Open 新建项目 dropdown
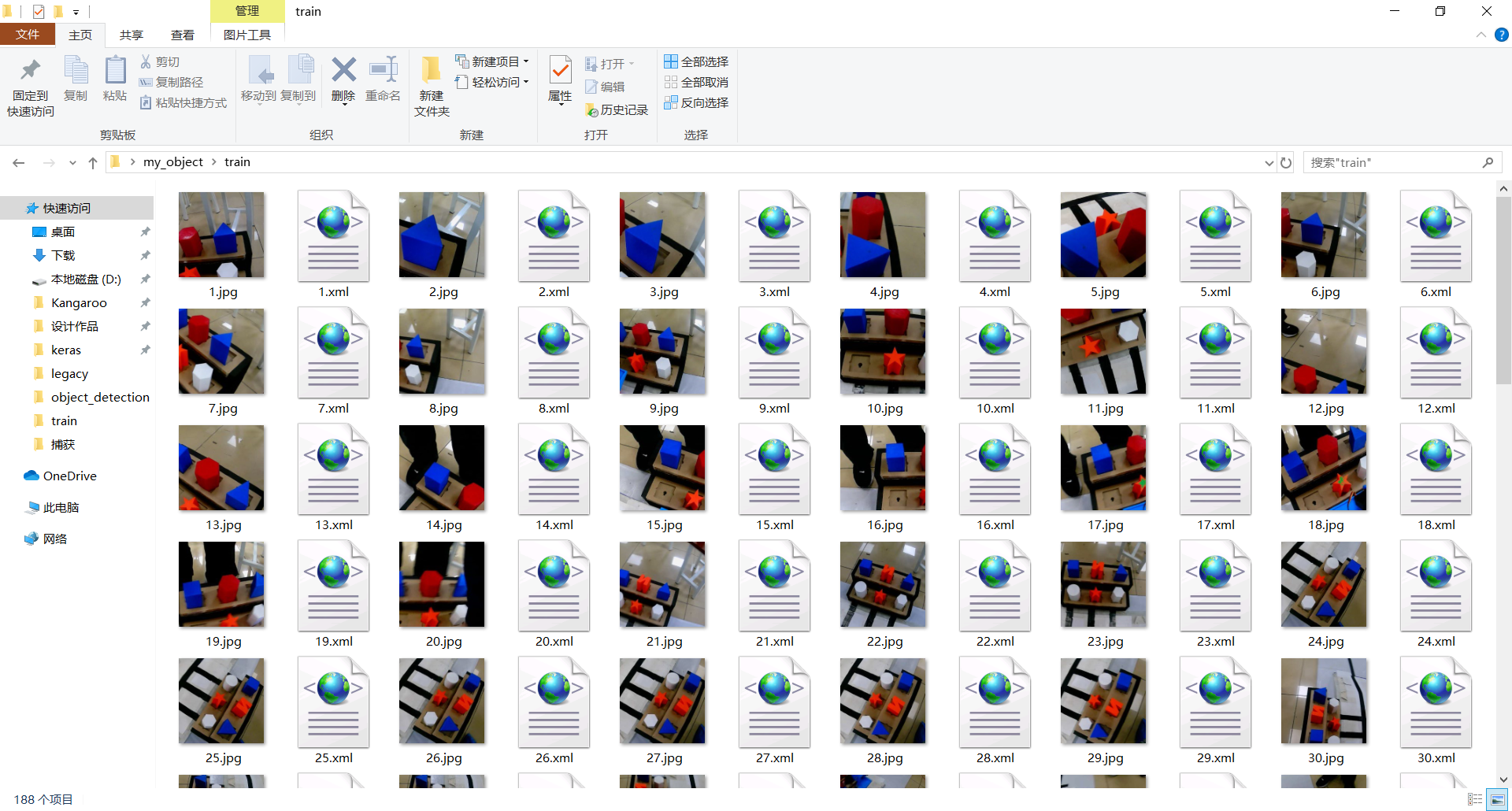1512x811 pixels. [492, 61]
